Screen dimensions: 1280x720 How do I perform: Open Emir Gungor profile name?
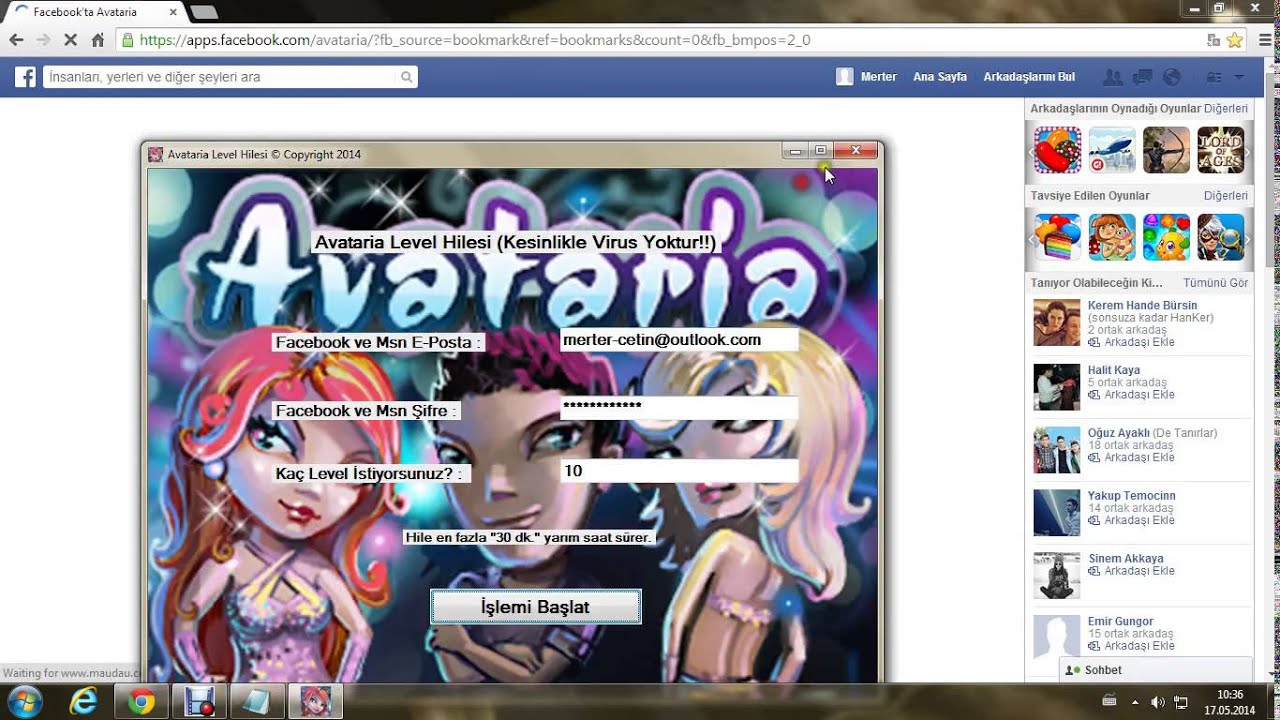pos(1121,621)
